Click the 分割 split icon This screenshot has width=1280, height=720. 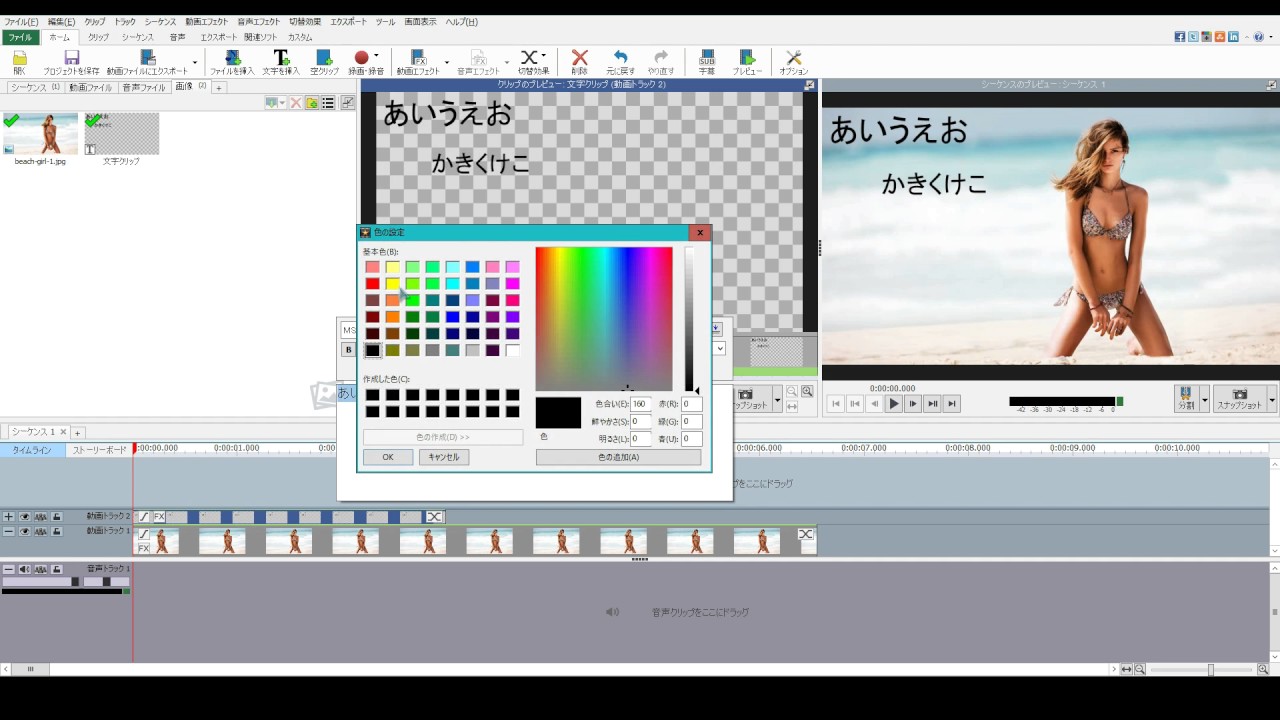(1186, 398)
